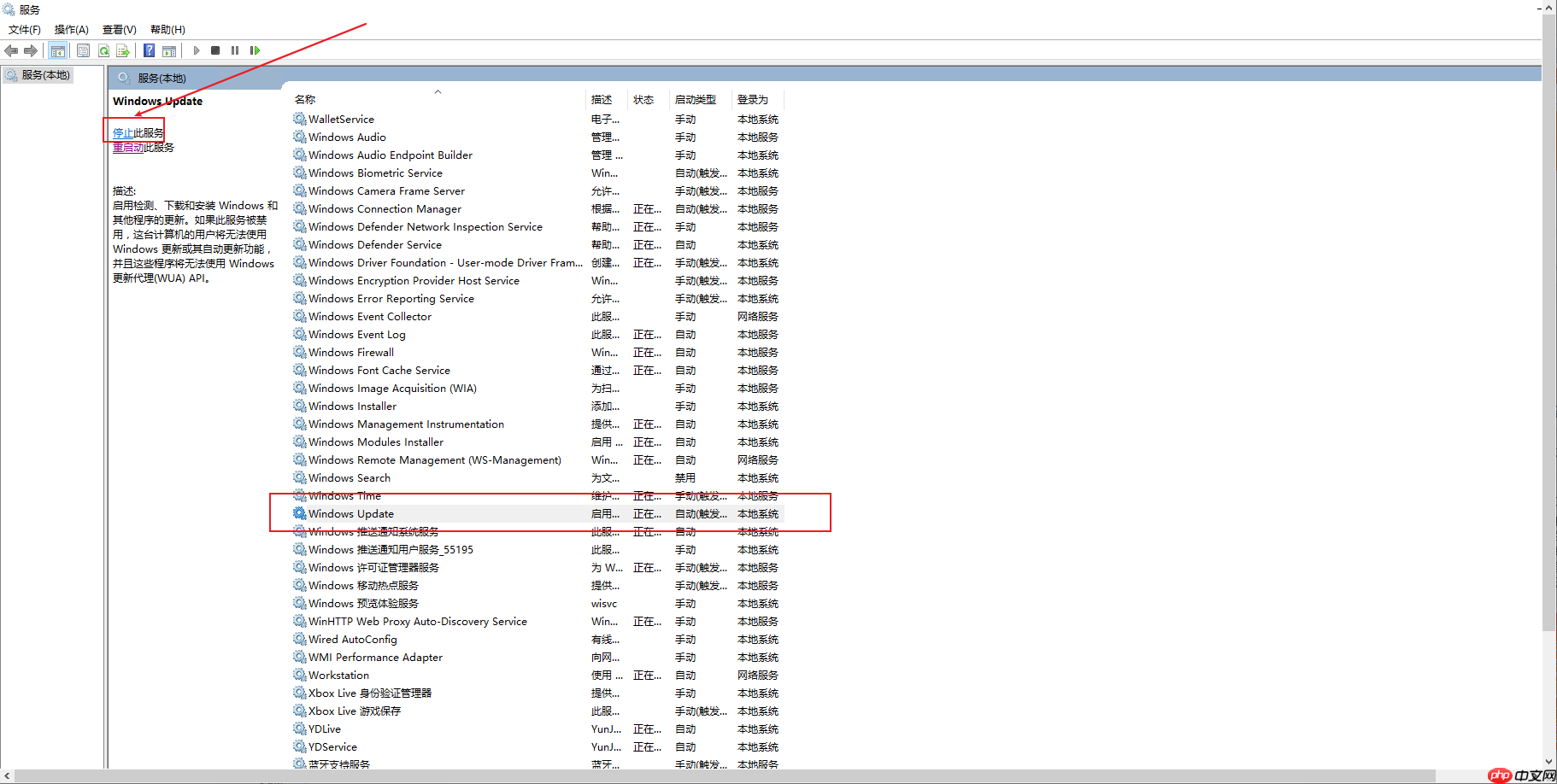The width and height of the screenshot is (1557, 784).
Task: Click the gear icon beside Windows Connection Manager
Action: (x=299, y=208)
